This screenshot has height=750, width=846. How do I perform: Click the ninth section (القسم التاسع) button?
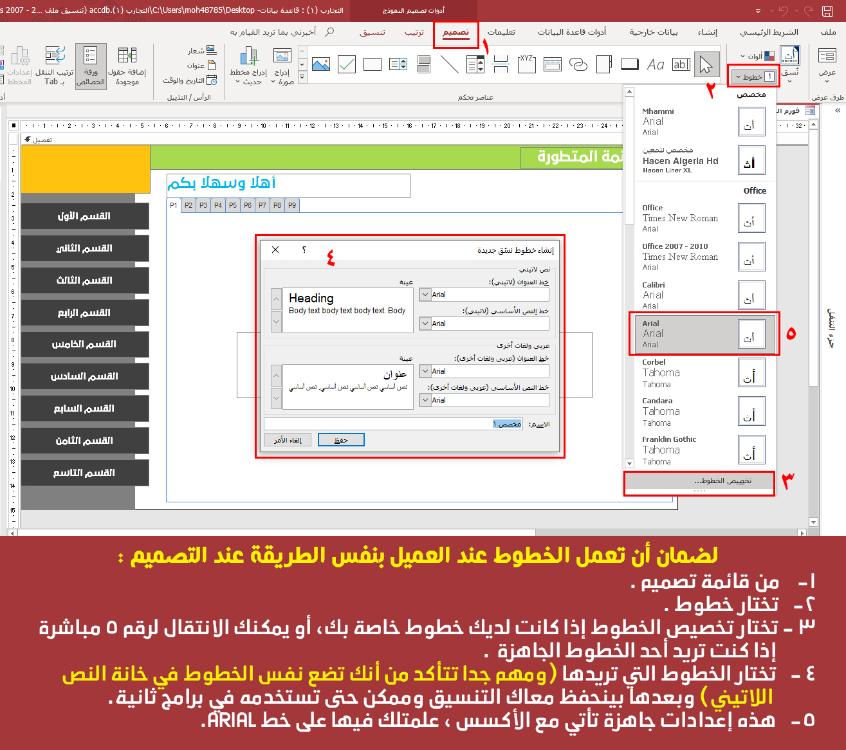tap(85, 473)
